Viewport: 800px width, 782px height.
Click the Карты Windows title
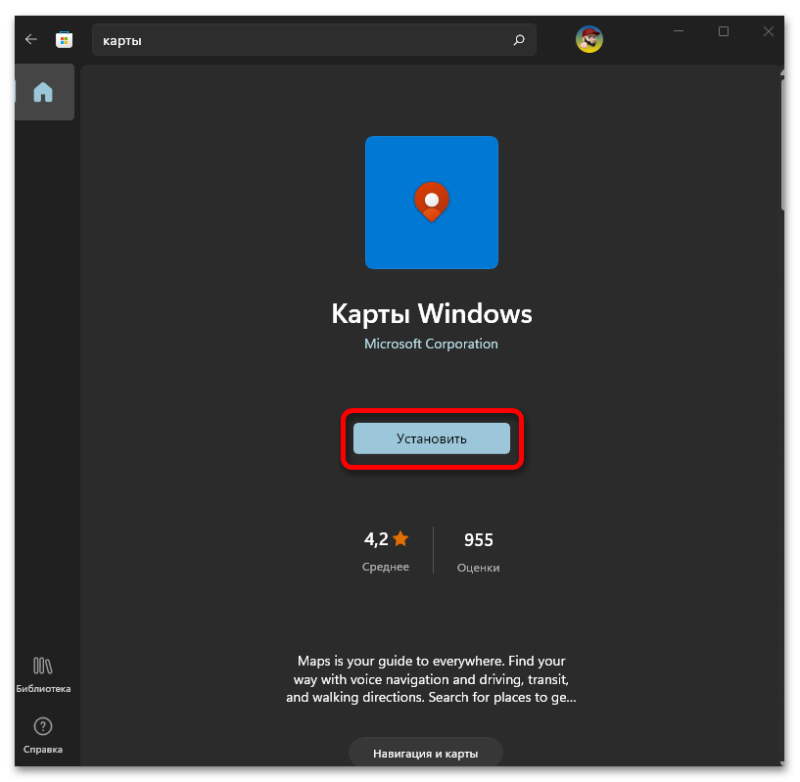(x=432, y=313)
